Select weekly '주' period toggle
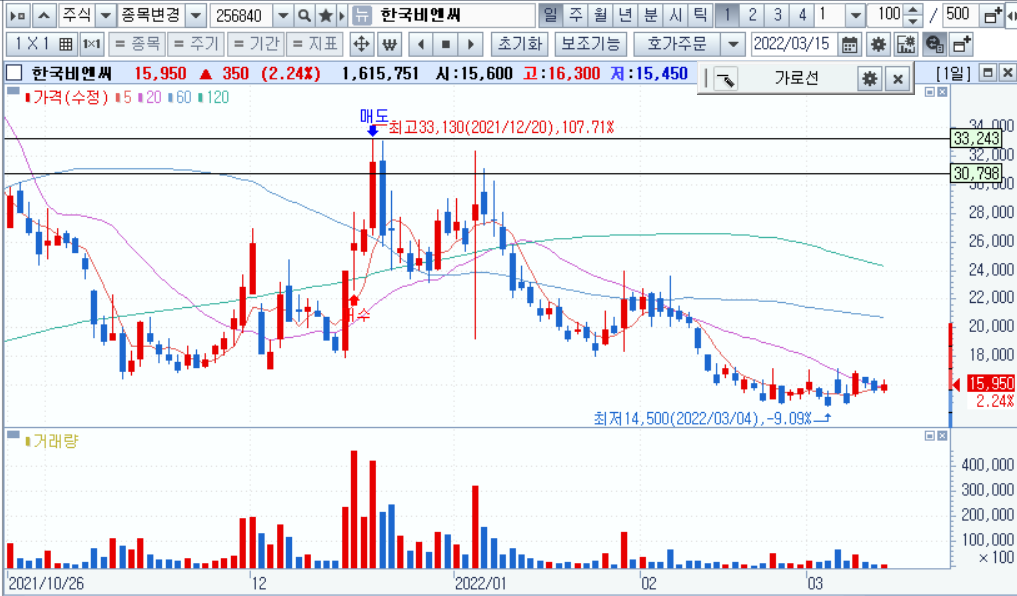 click(575, 15)
